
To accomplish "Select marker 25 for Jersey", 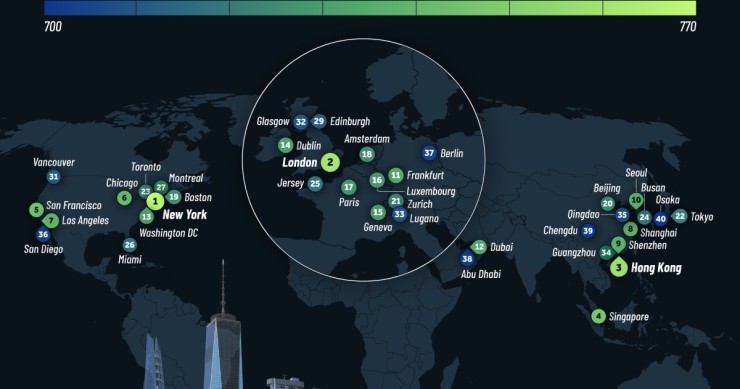I will click(x=315, y=184).
